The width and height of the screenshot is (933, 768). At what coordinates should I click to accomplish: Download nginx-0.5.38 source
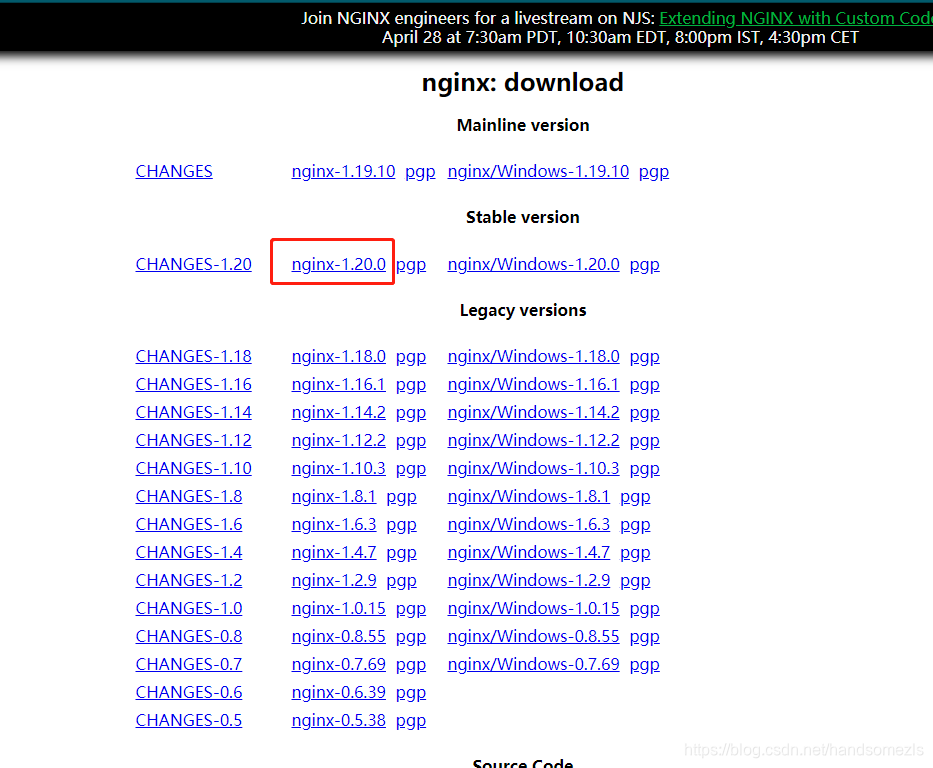tap(339, 720)
